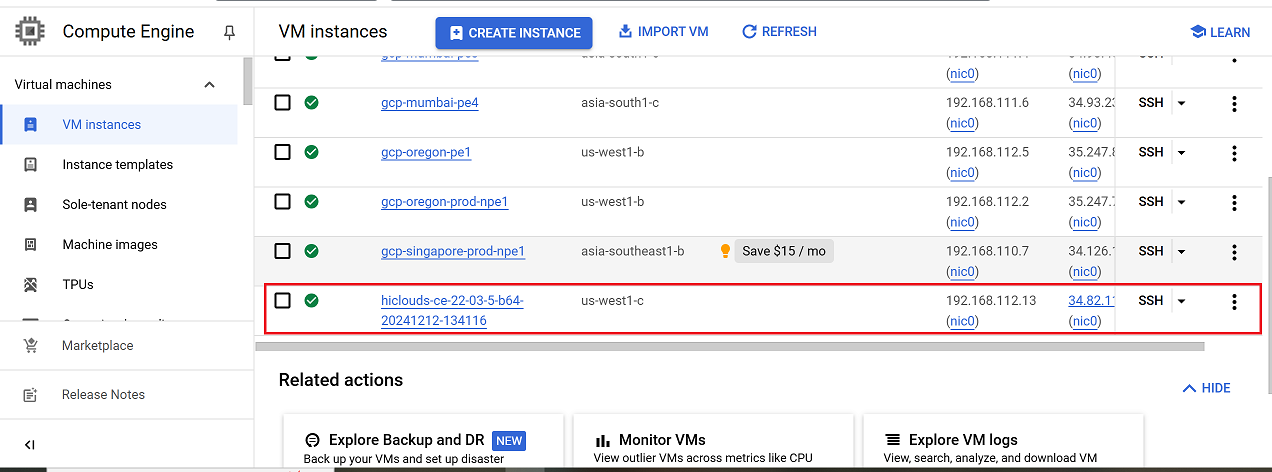
Task: Select checkbox for hiclouds-ce-22-03-5-b64 instance
Action: tap(283, 300)
